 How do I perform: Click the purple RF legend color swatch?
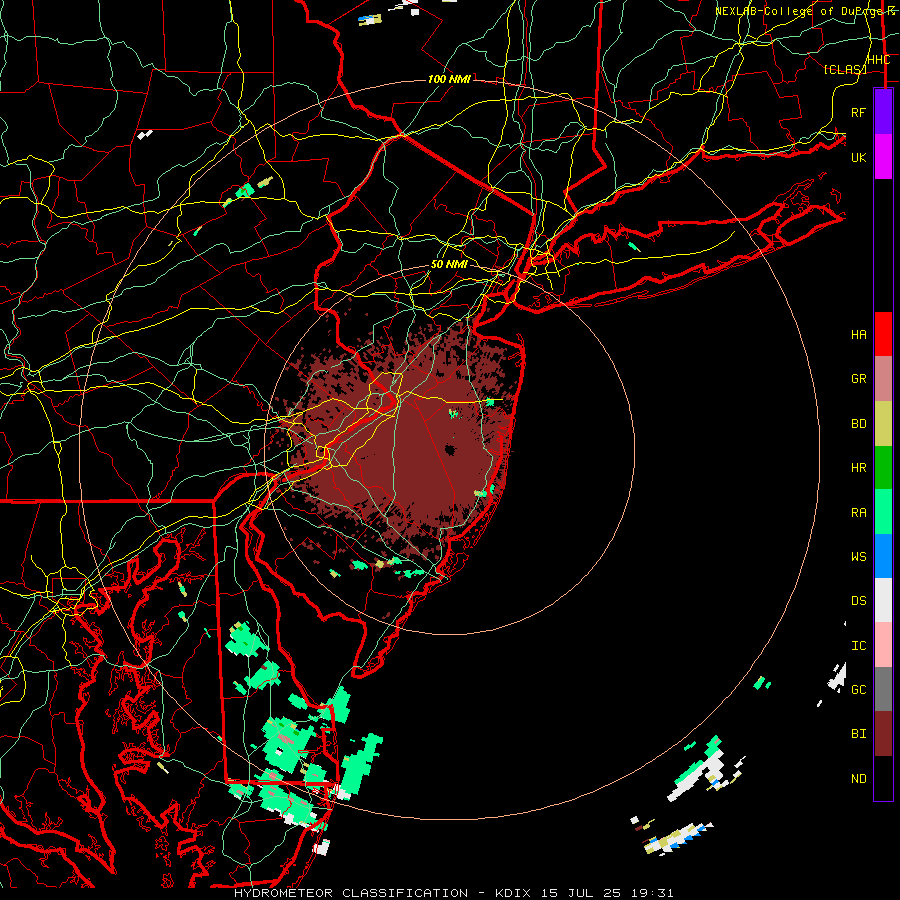pos(883,112)
